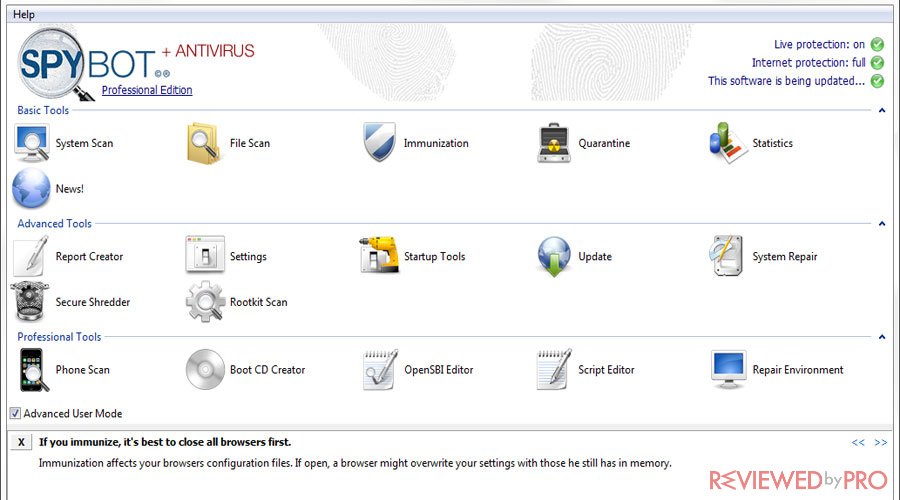The height and width of the screenshot is (500, 900).
Task: Open the Statistics chart icon
Action: tap(728, 142)
